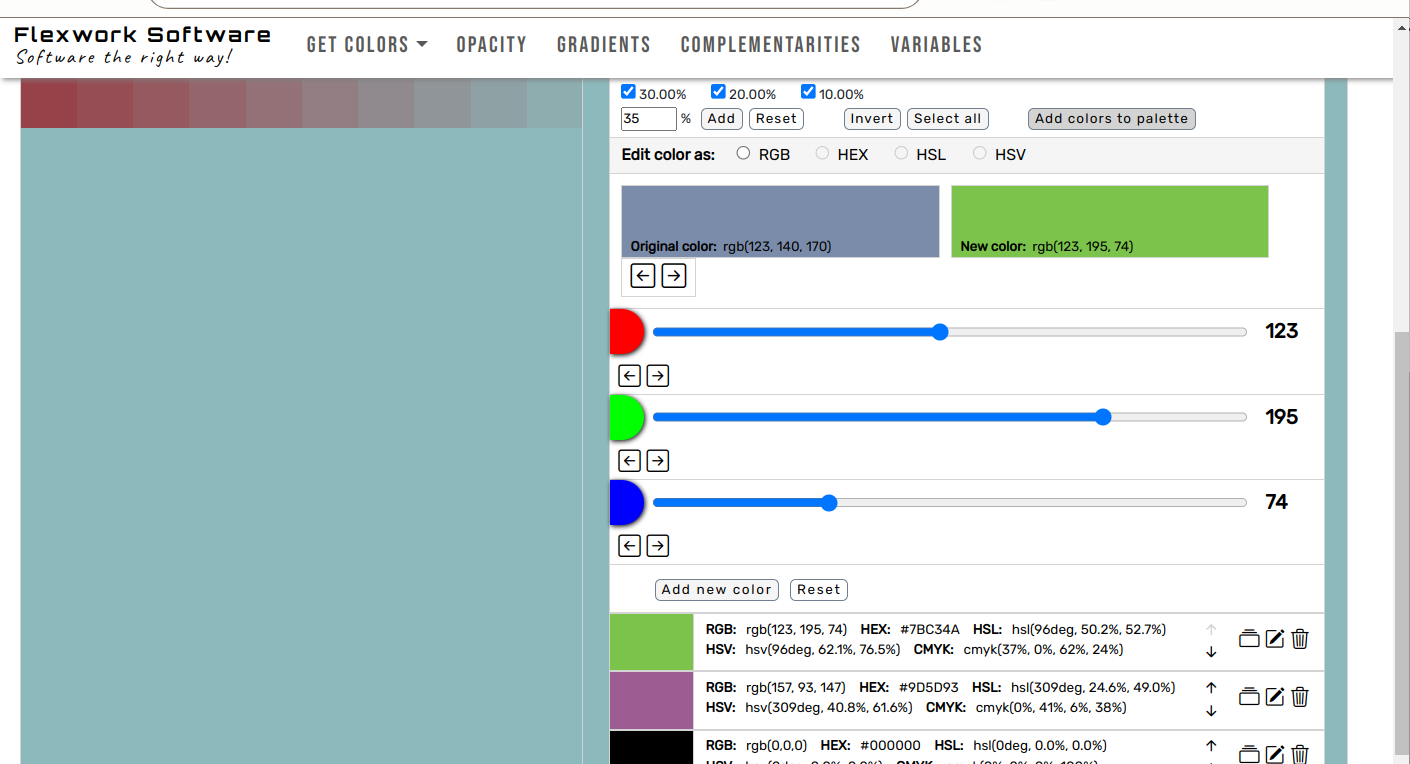Decrease red value with its left arrow
Screen dimensions: 1410x764
click(629, 376)
